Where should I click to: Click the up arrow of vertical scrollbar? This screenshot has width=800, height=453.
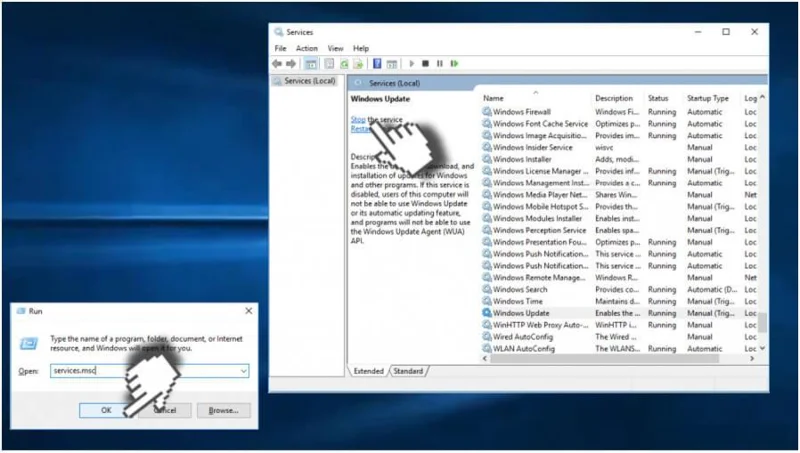tap(762, 97)
